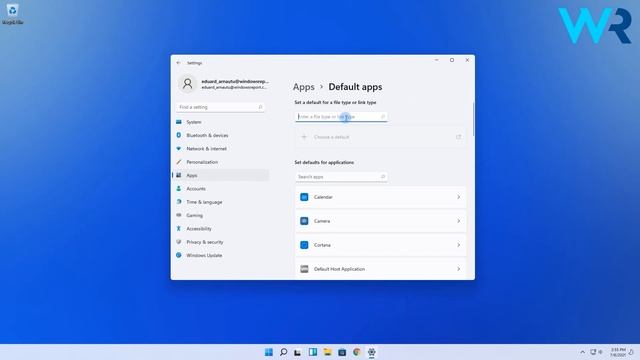640x360 pixels.
Task: Click the external link icon beside Choose a default
Action: 458,137
